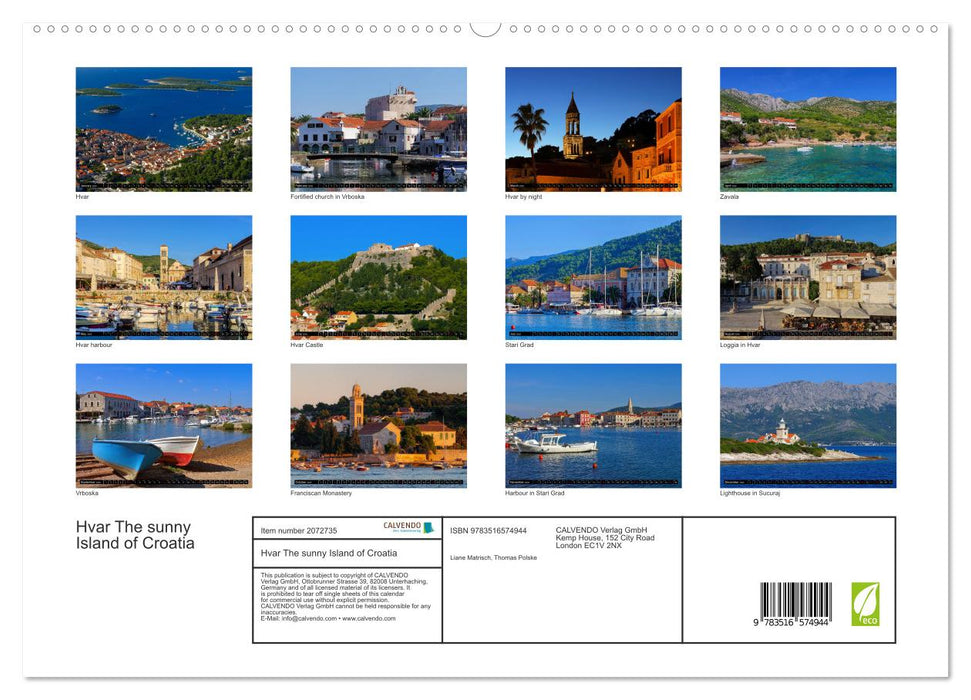Open the Stari Grad sailboats photo
The height and width of the screenshot is (700, 971).
(x=593, y=276)
